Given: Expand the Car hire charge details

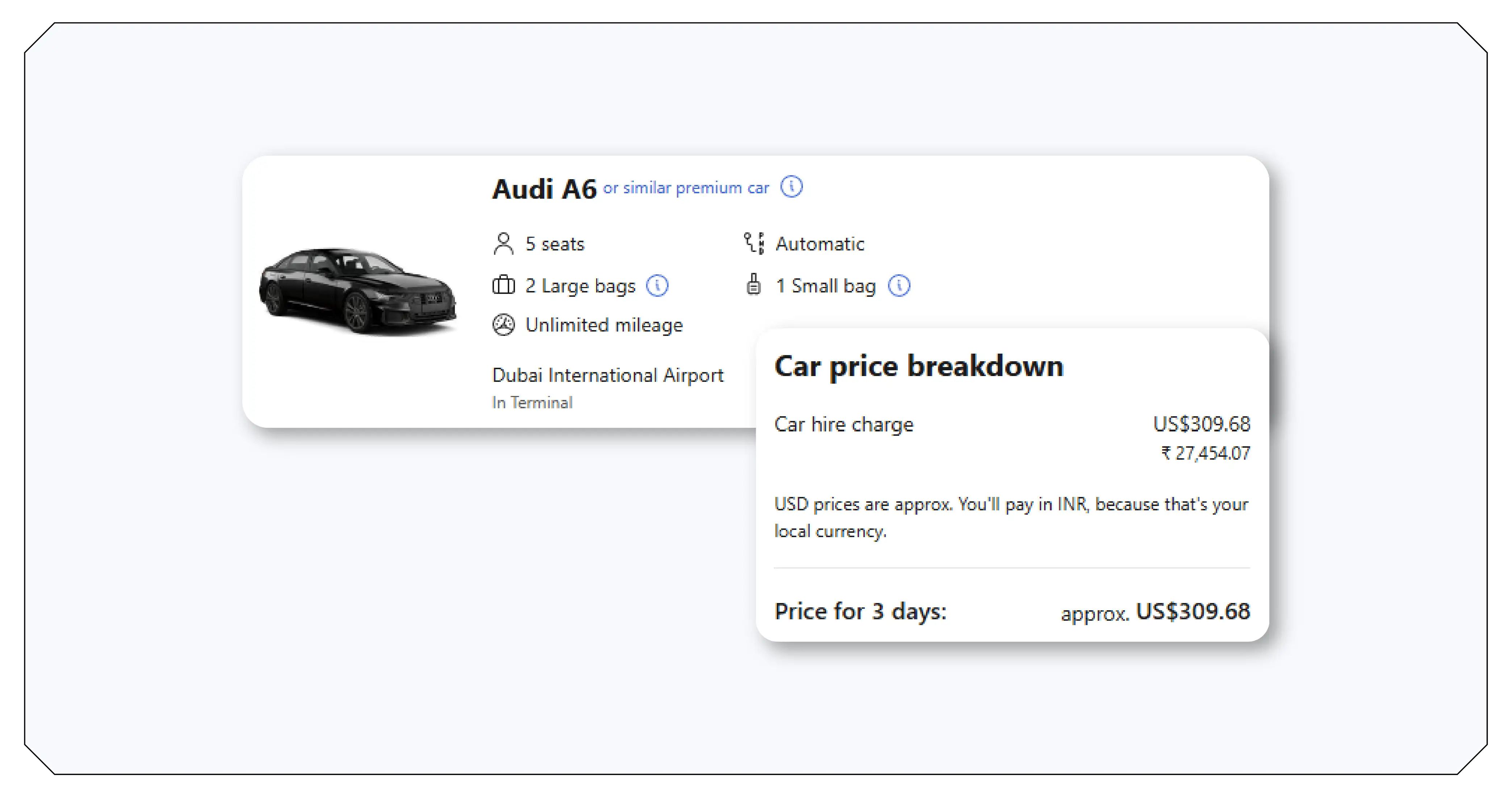Looking at the screenshot, I should click(x=844, y=423).
